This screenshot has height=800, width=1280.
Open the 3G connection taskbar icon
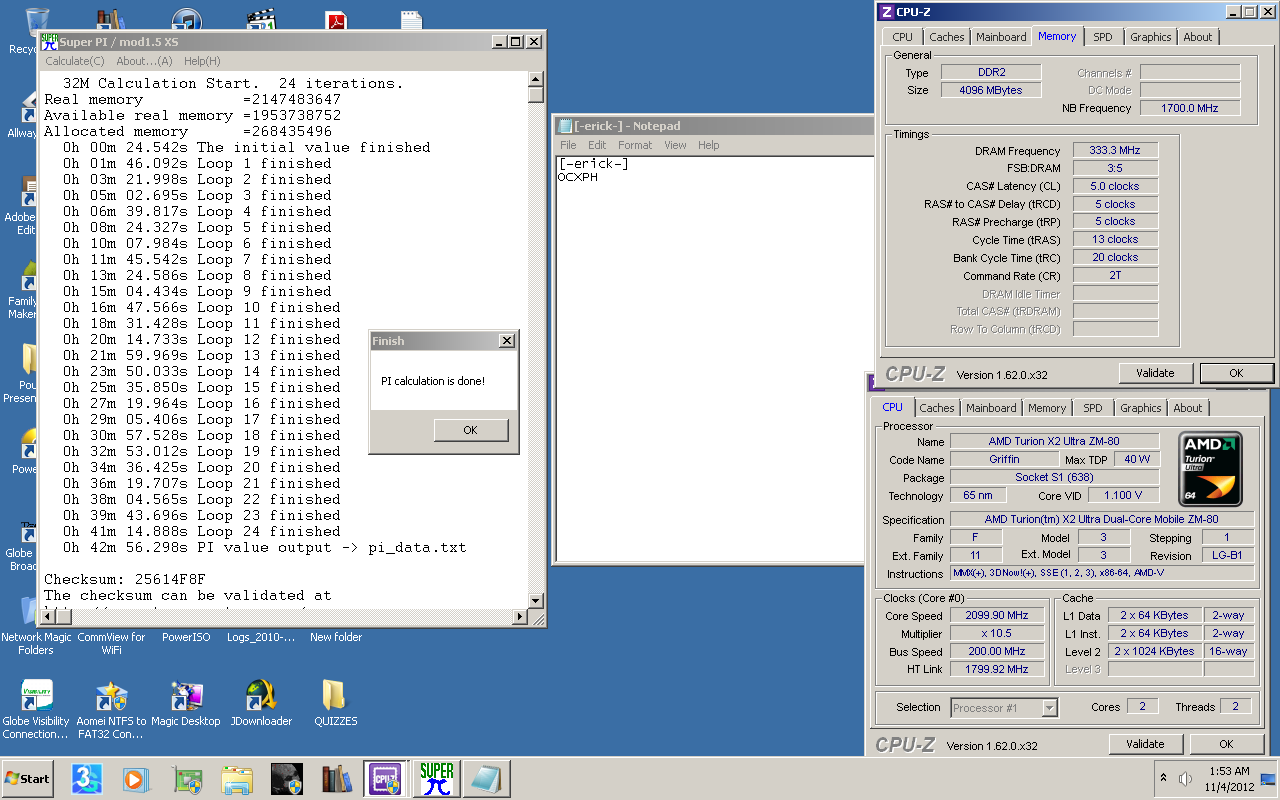[87, 778]
